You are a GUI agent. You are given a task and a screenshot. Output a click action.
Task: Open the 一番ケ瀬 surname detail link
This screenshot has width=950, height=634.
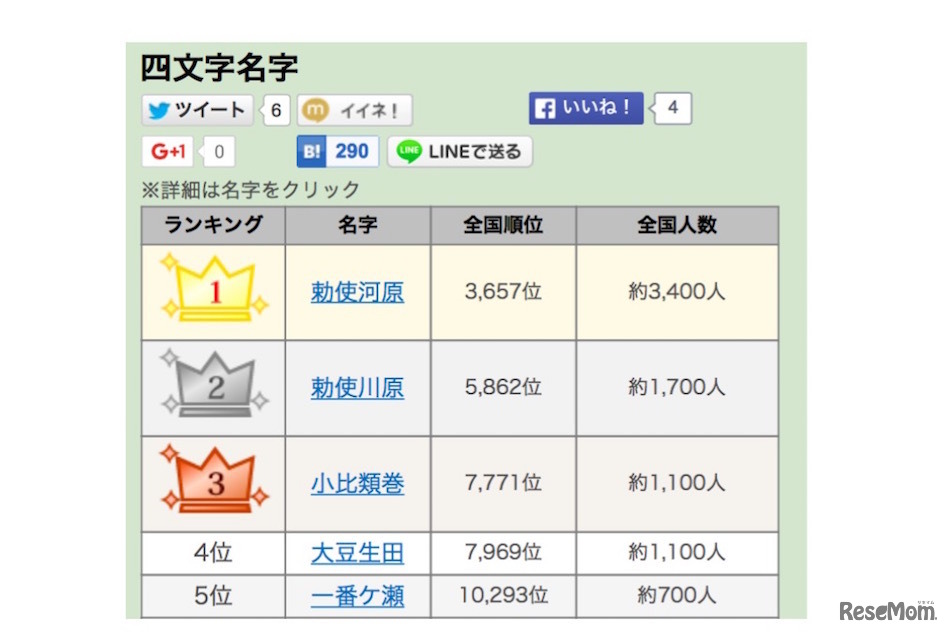357,595
